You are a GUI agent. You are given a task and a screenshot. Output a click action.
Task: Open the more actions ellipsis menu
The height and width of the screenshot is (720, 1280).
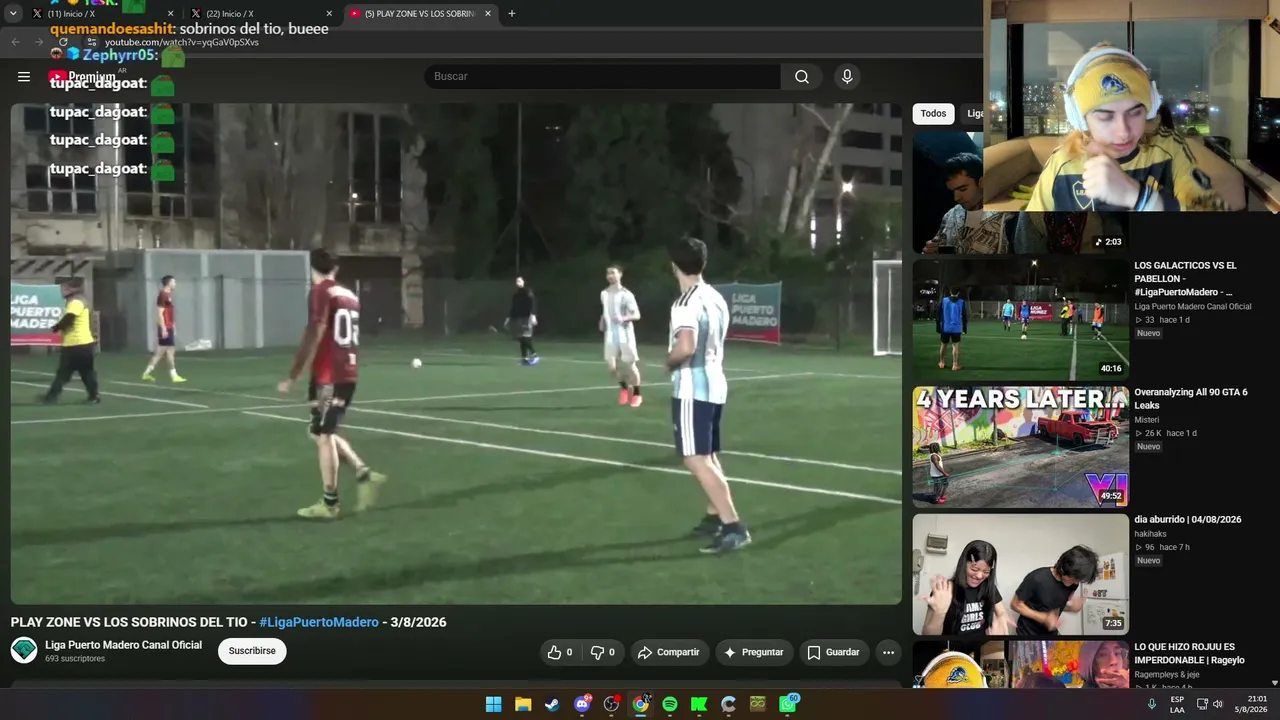pyautogui.click(x=888, y=652)
